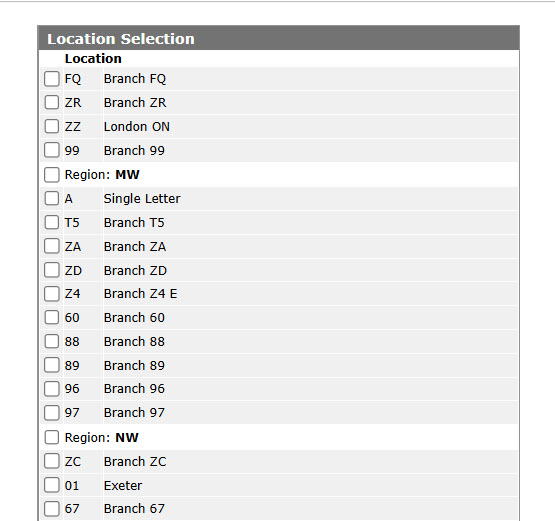Enable the Branch 99 checkbox
Viewport: 555px width, 521px height.
[52, 150]
